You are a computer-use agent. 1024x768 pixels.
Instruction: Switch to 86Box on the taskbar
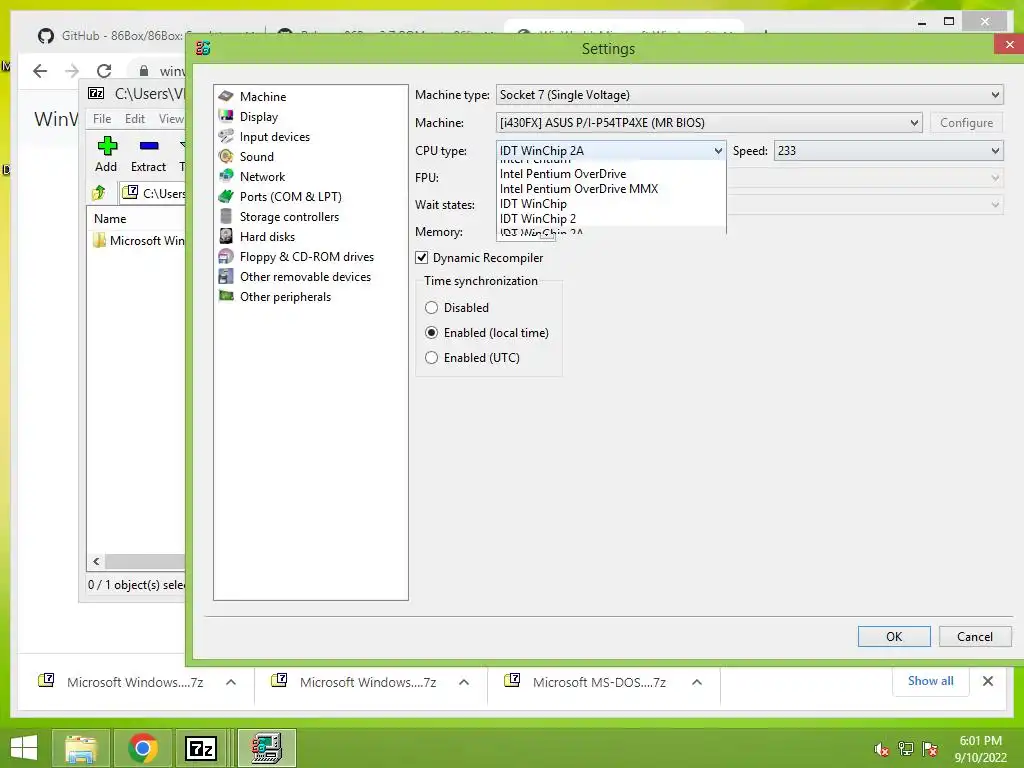pos(266,748)
